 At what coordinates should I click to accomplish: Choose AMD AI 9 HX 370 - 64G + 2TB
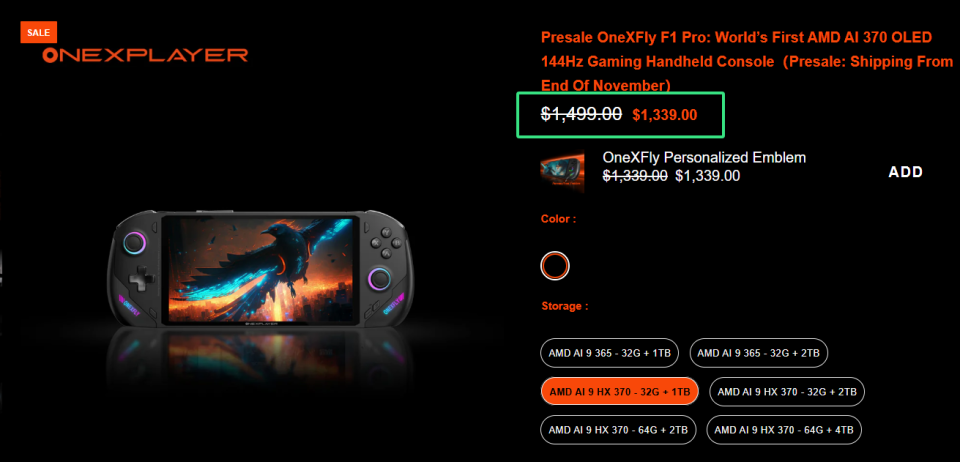coord(618,429)
